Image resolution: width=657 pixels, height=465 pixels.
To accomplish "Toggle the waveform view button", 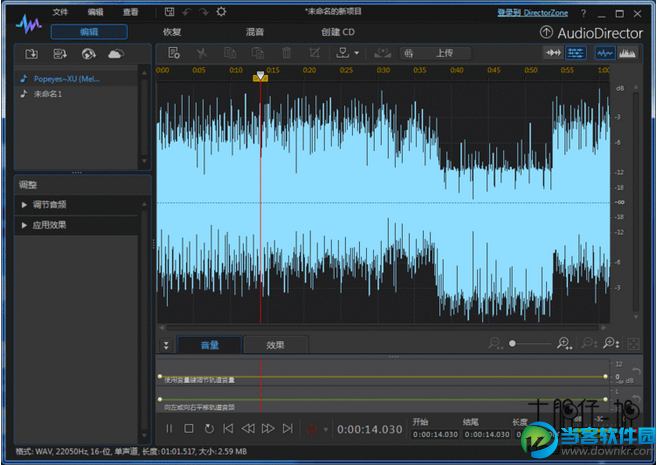I will tap(604, 53).
